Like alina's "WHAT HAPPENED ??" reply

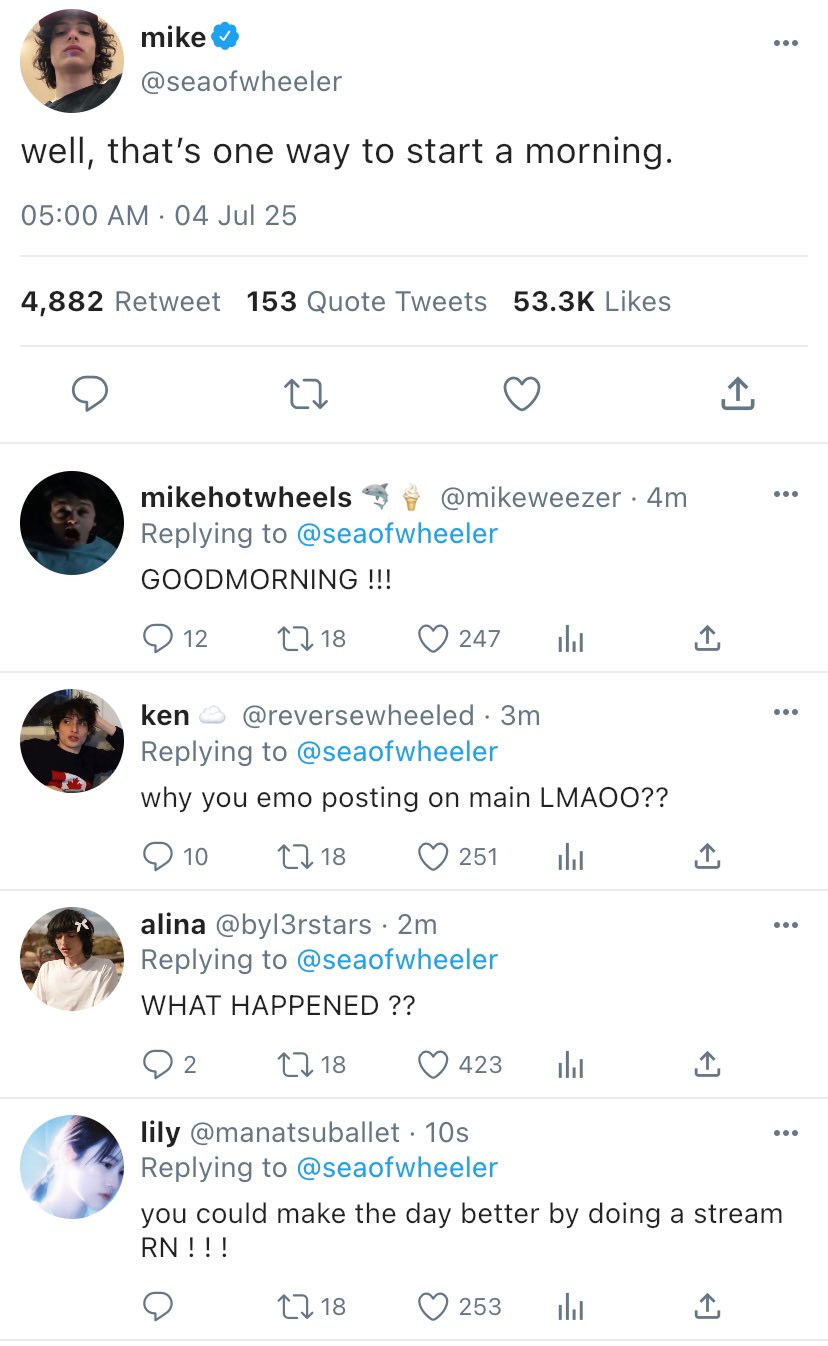(432, 1065)
